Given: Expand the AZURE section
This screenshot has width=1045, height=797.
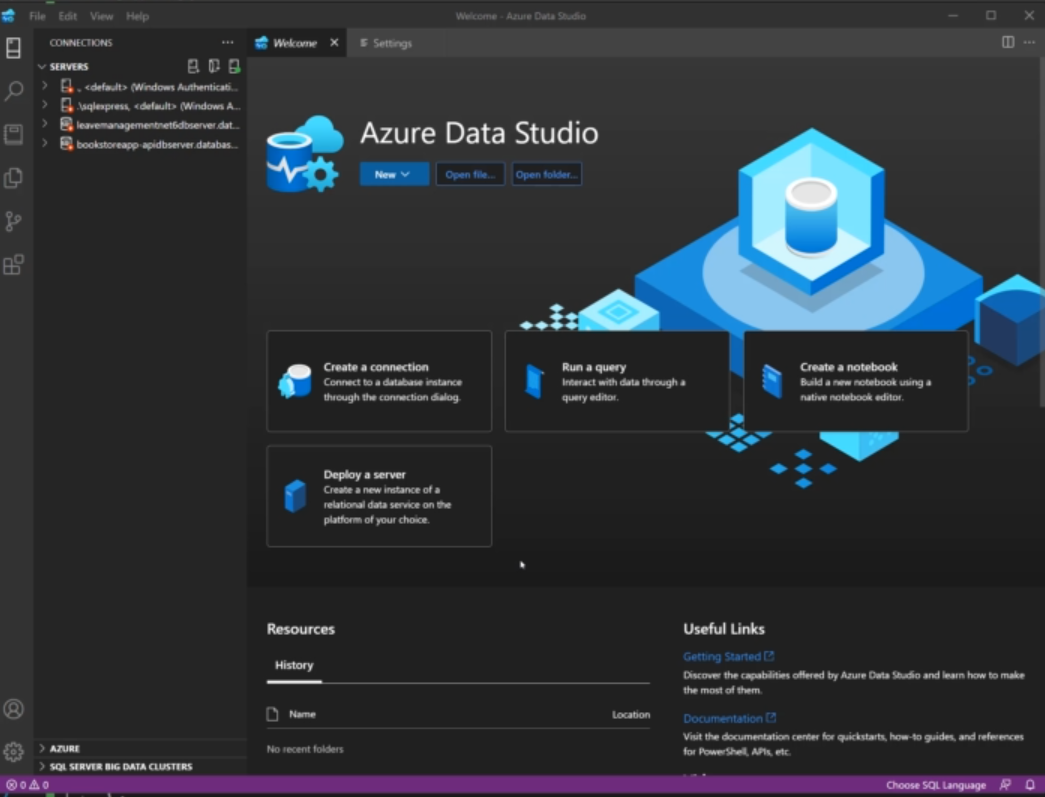Looking at the screenshot, I should pyautogui.click(x=42, y=748).
